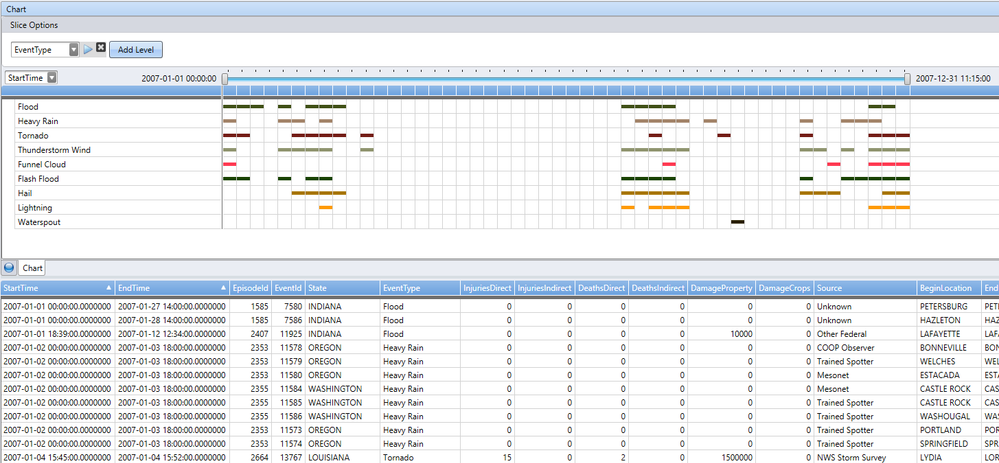Click the timeline start label 2007-01-01 00:00:00
Screen dimensions: 999x463
coord(179,78)
